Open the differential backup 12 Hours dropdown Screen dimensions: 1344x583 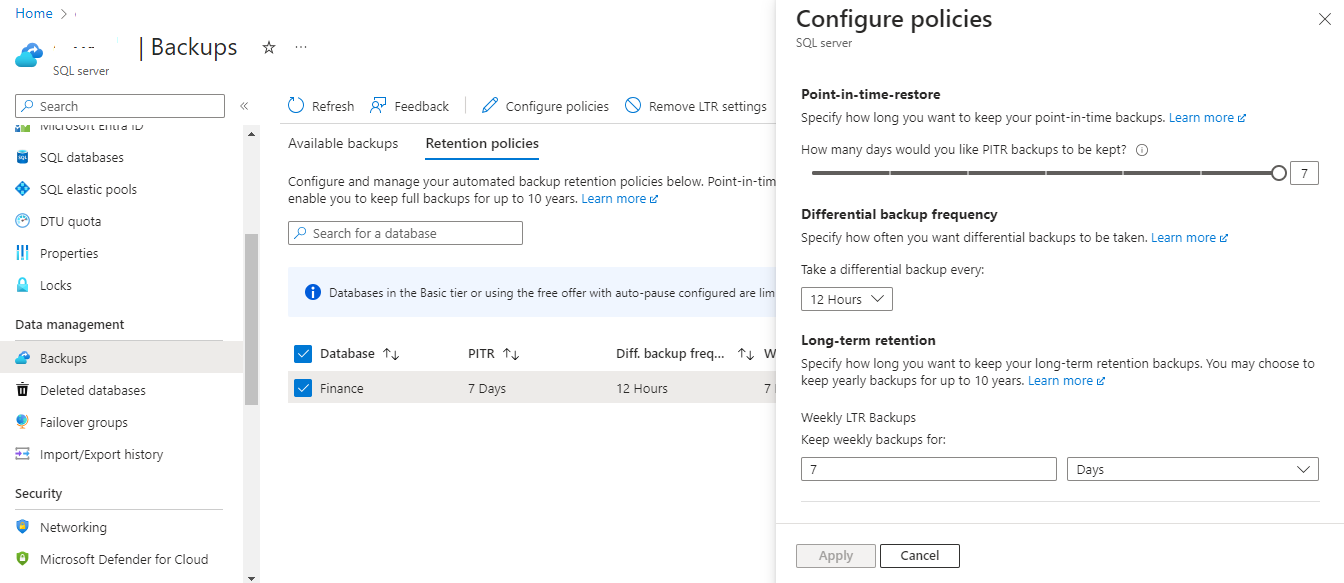click(x=846, y=299)
